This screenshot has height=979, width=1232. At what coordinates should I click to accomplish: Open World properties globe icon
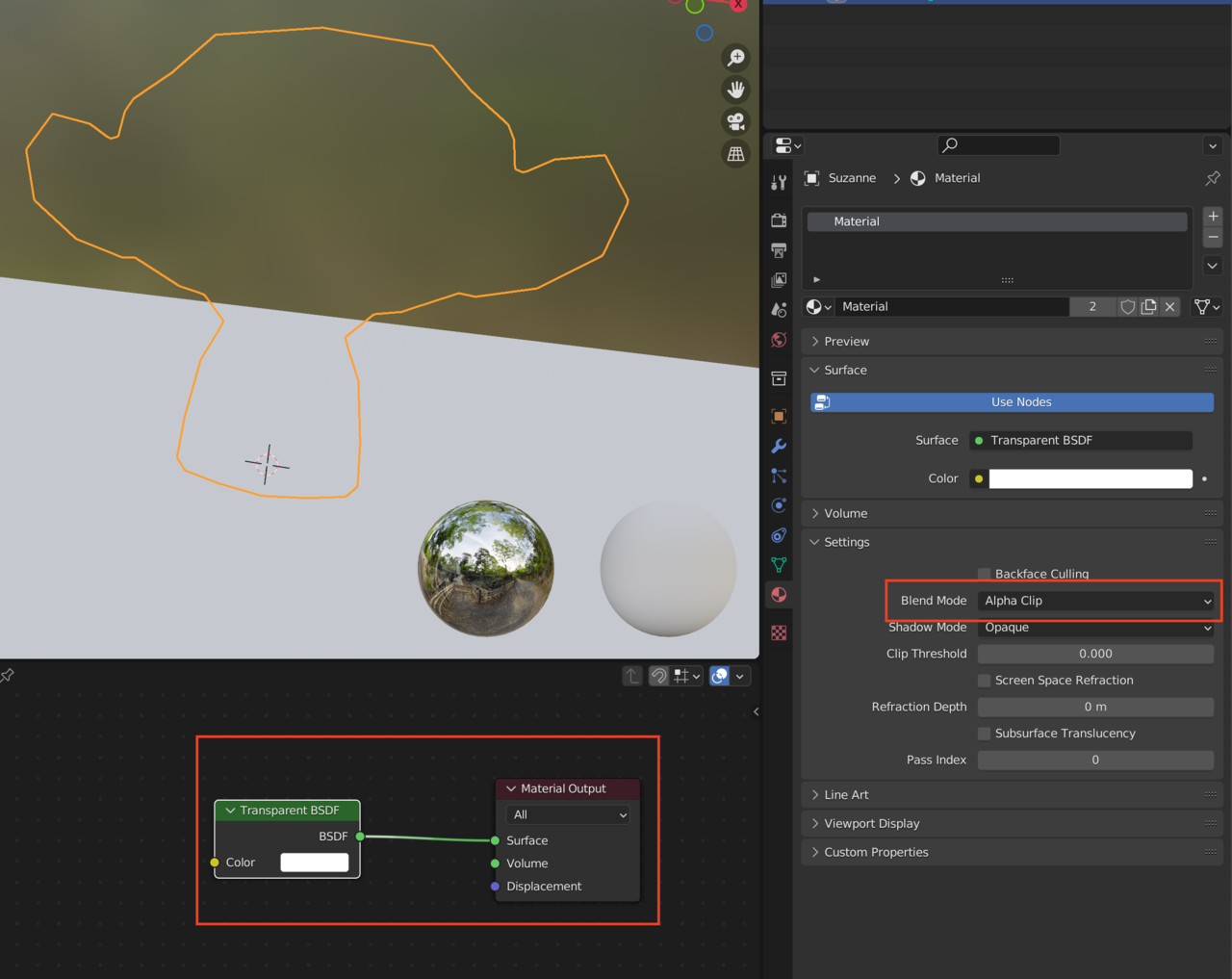tap(779, 340)
